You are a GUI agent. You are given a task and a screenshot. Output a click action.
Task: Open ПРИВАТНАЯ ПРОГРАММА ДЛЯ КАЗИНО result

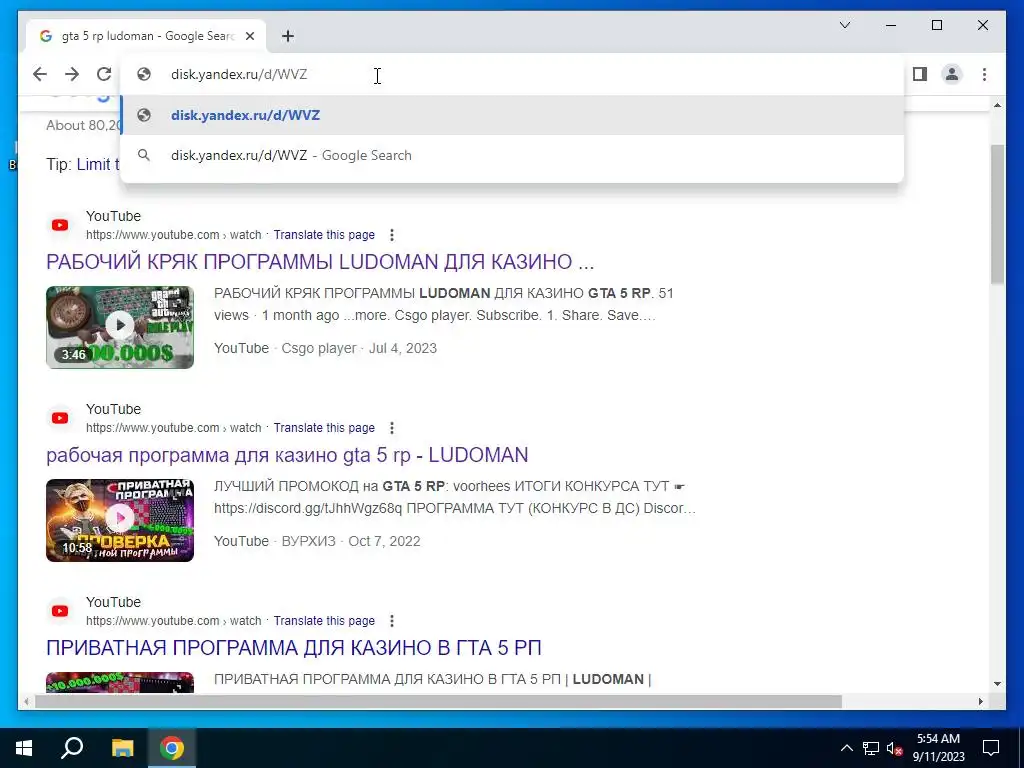click(x=294, y=648)
